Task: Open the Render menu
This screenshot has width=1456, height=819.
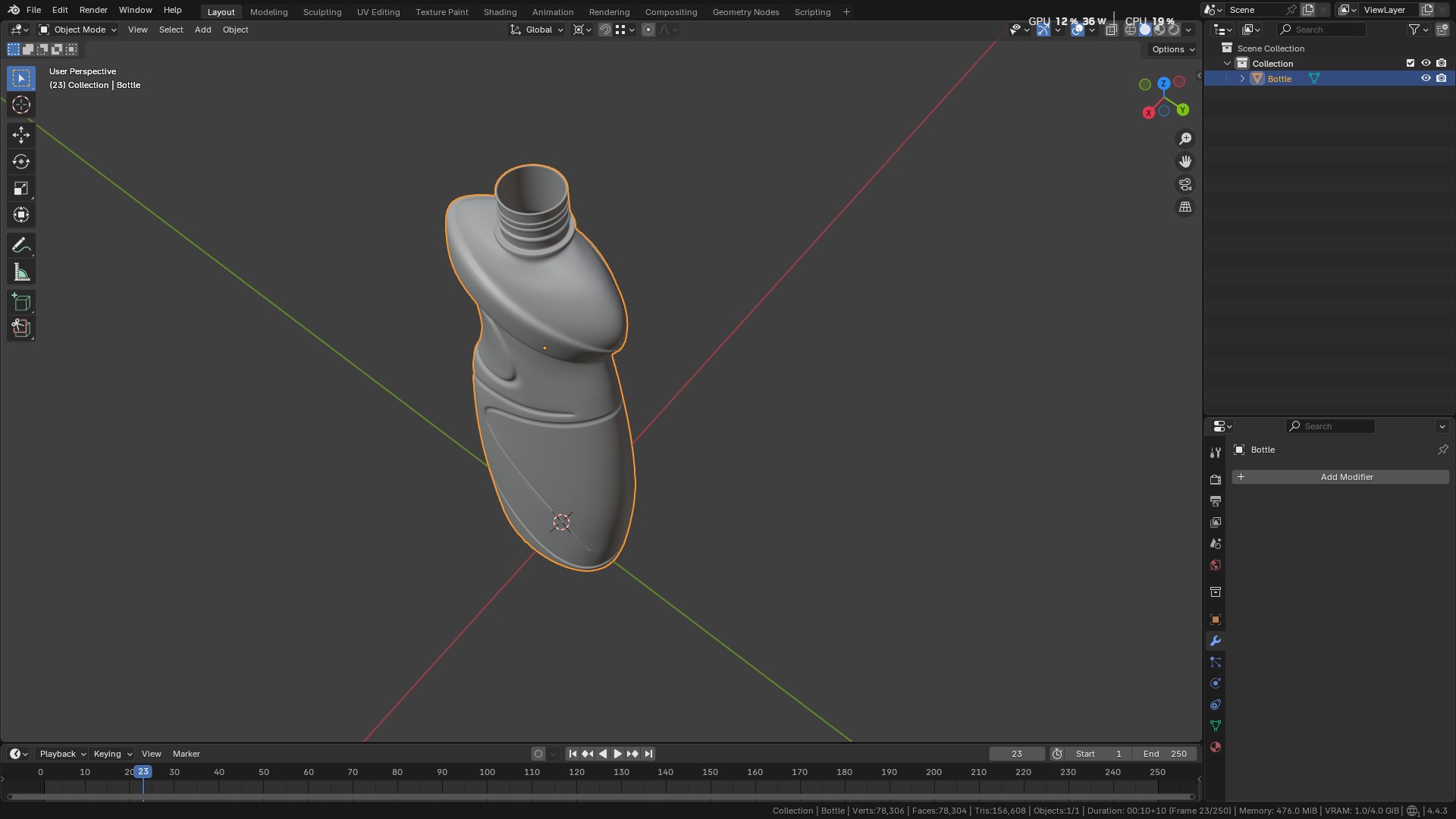Action: (x=93, y=10)
